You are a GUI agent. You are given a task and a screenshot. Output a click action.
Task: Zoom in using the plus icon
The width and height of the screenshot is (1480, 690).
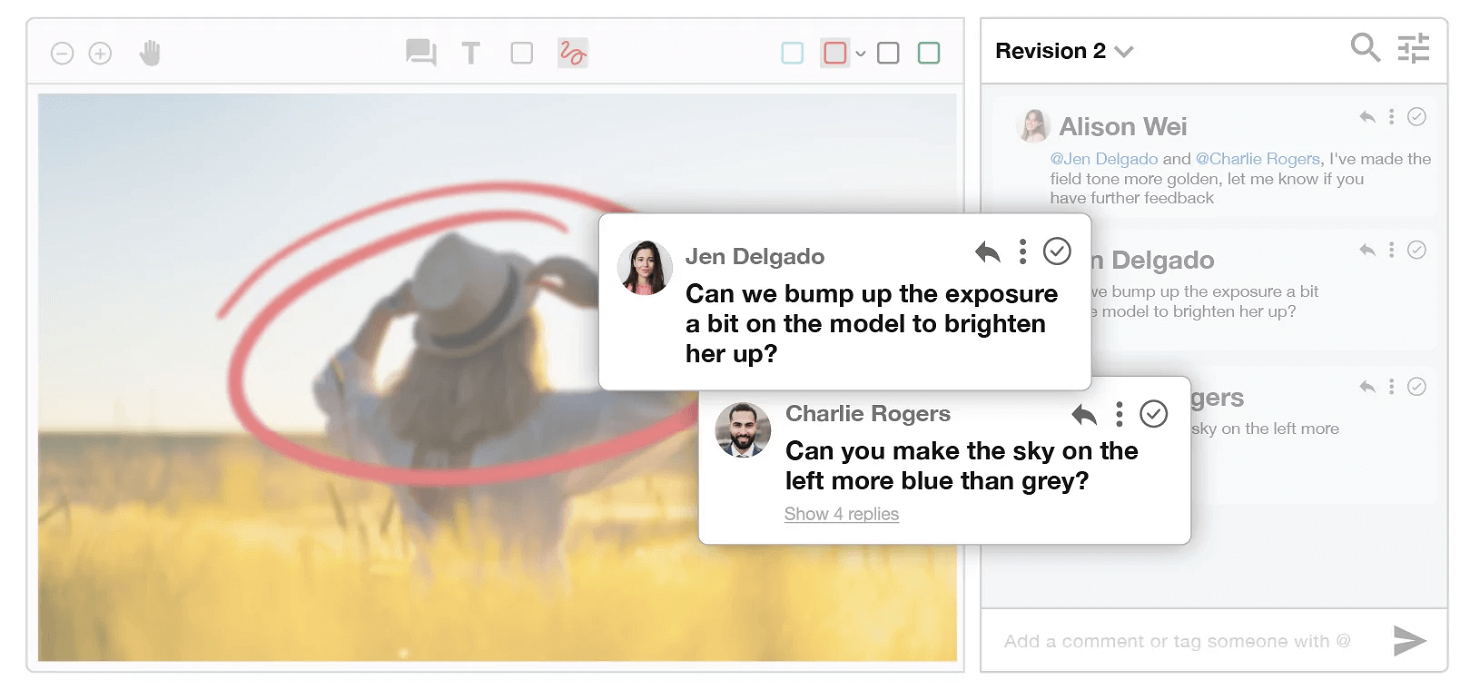tap(100, 53)
